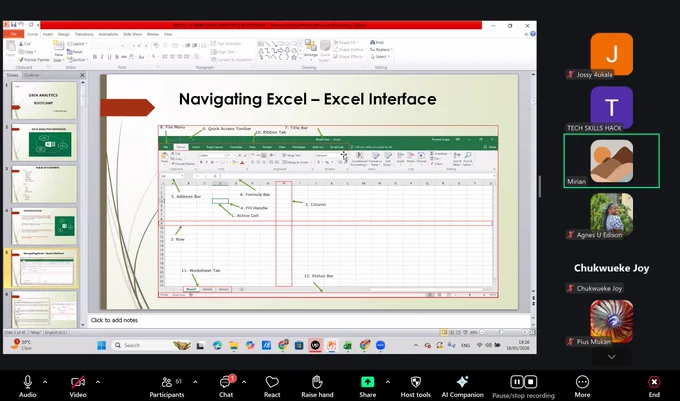Screen dimensions: 680x401
Task: Select slide 1 Data Analytics Bootcamp thumbnail
Action: (44, 101)
